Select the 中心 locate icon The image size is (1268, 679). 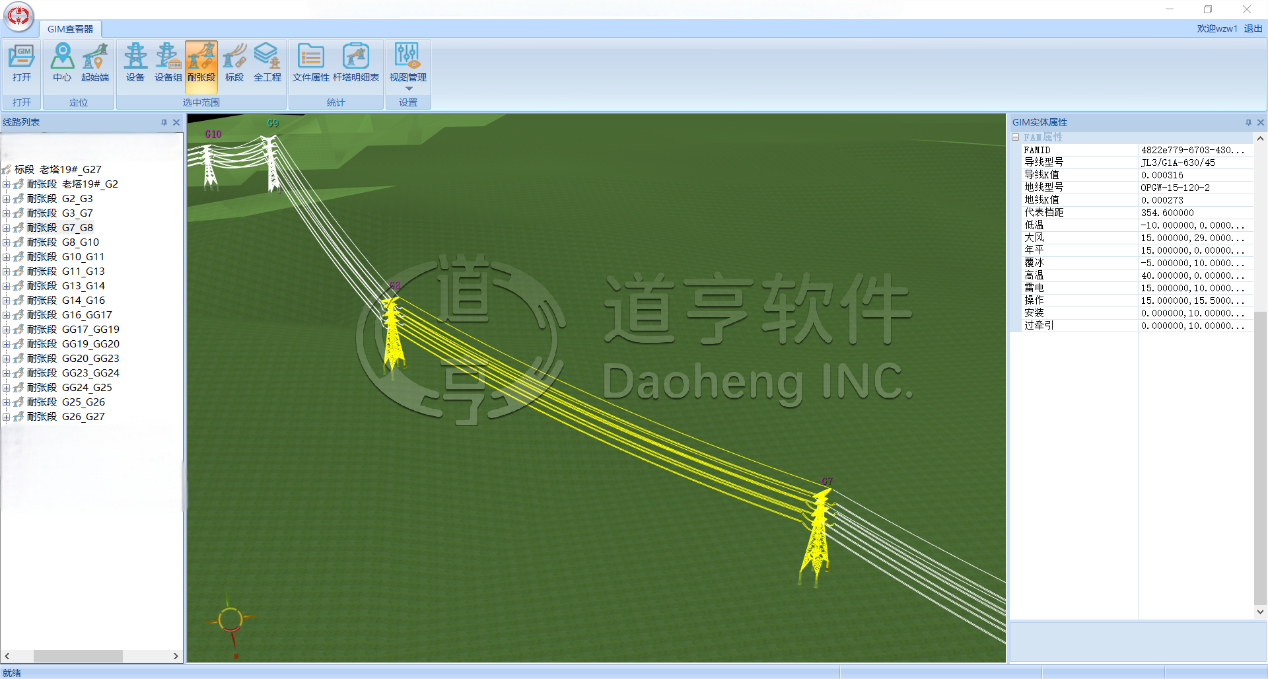(62, 63)
